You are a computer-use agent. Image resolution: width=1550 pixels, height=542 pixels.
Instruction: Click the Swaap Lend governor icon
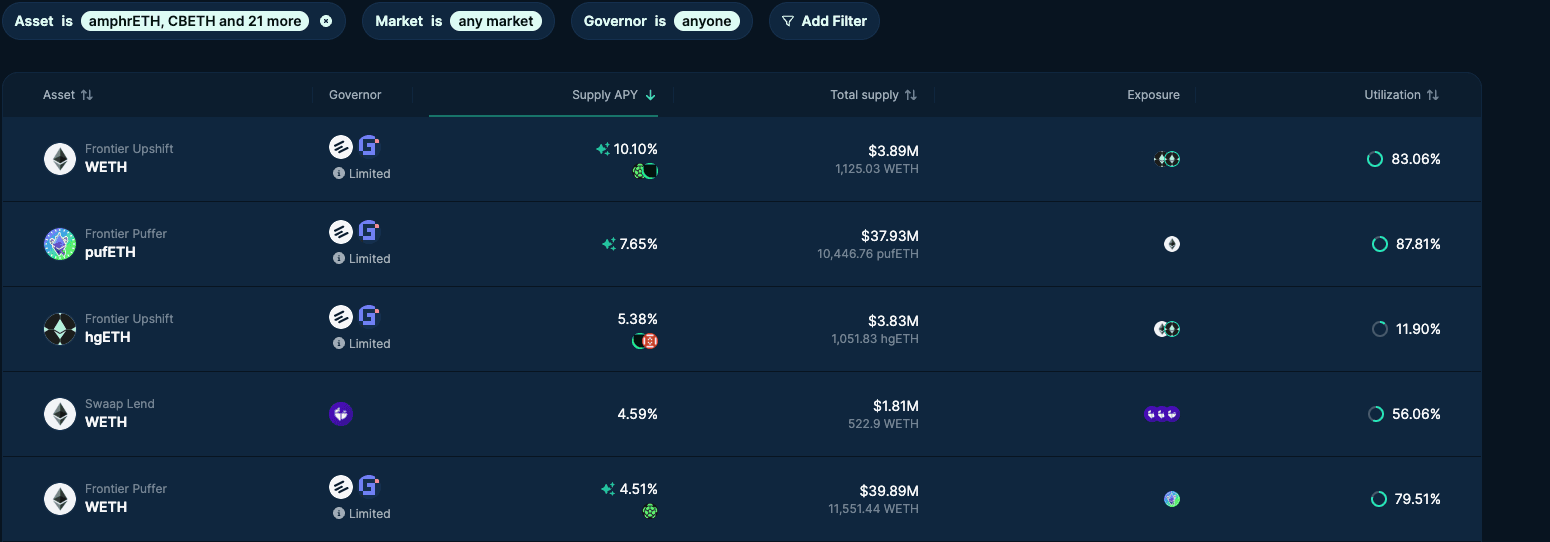[x=341, y=414]
